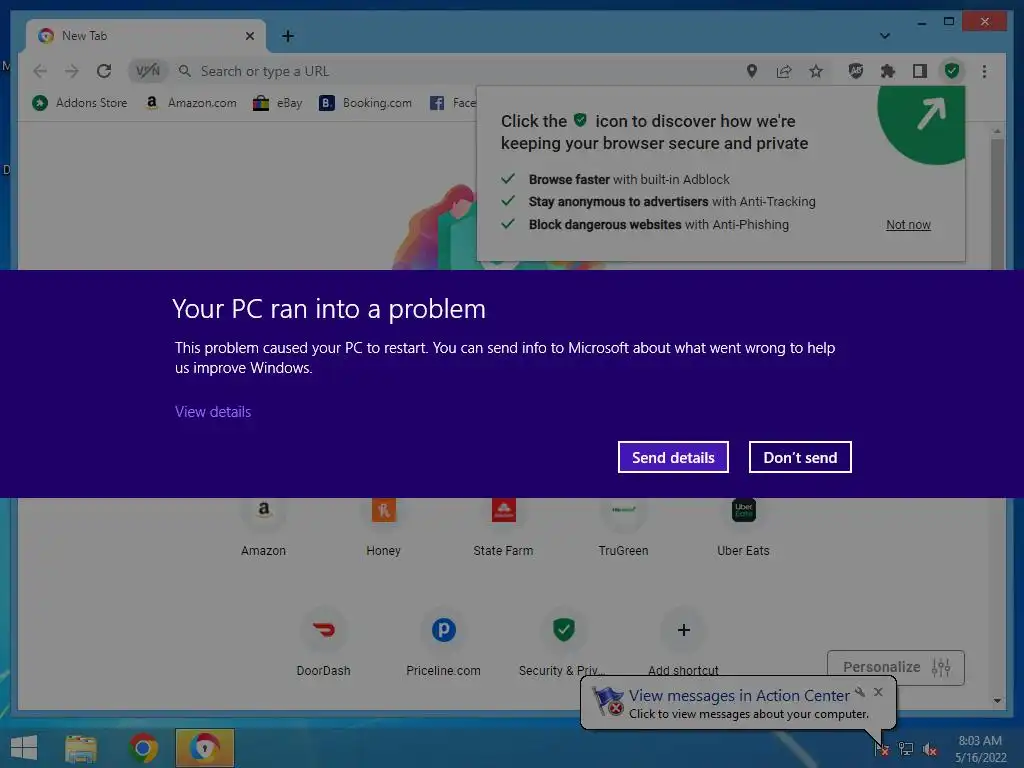
Task: Open the browser three-dot menu
Action: pyautogui.click(x=984, y=71)
